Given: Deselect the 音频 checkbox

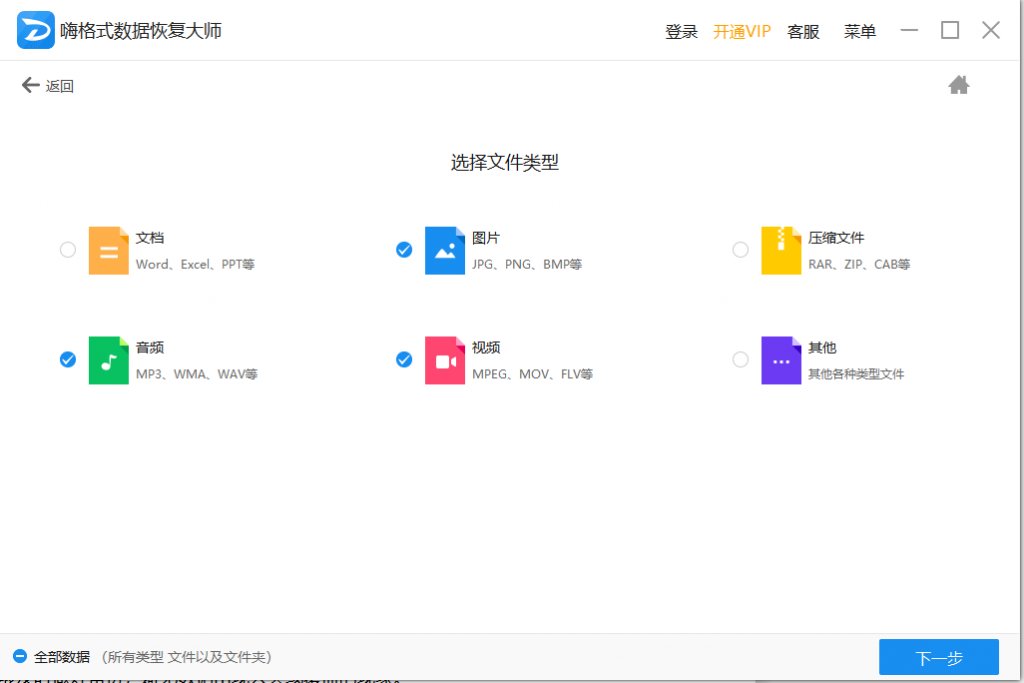Looking at the screenshot, I should 67,360.
